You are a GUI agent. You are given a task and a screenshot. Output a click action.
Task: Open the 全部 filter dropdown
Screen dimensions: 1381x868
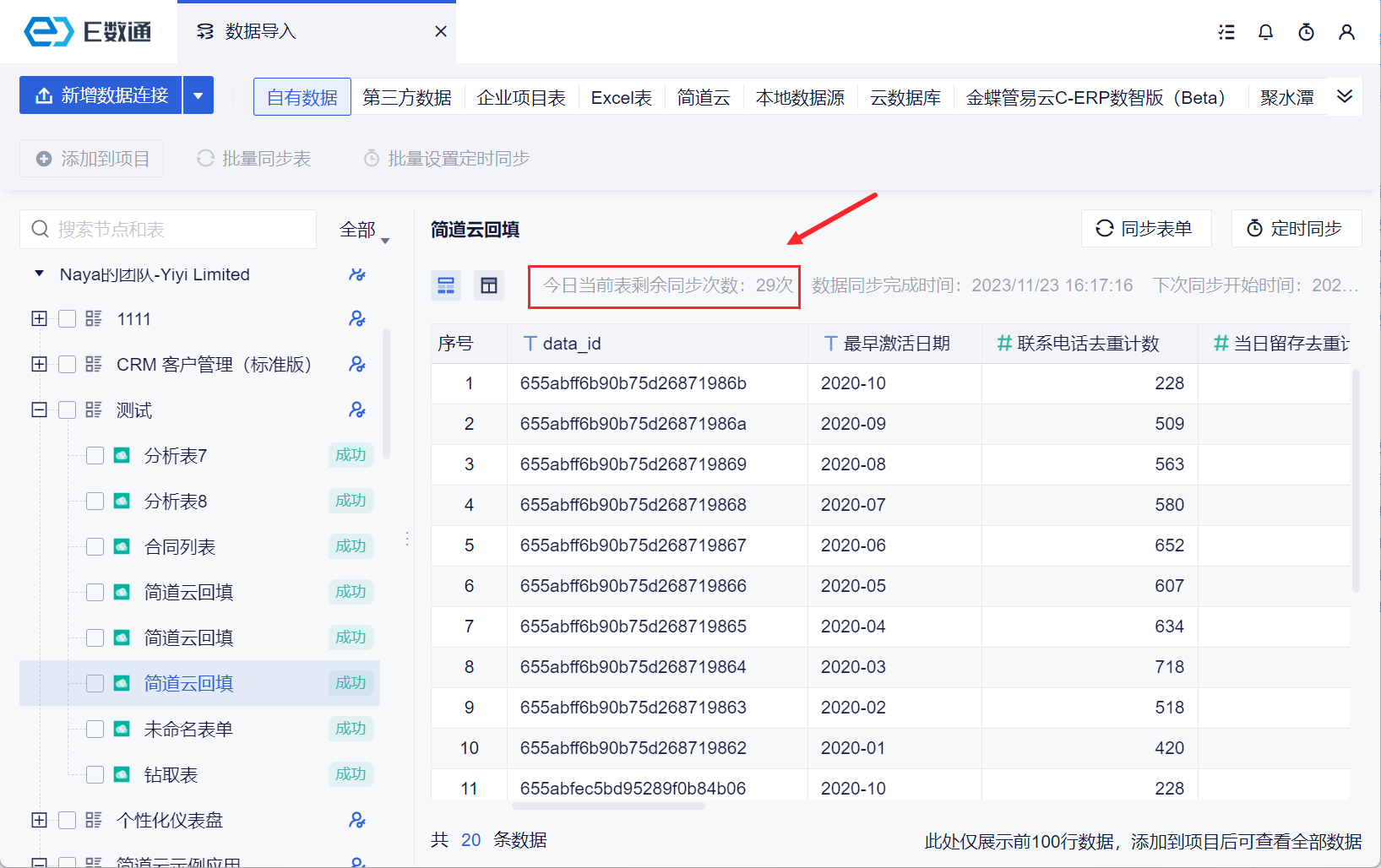click(x=364, y=230)
